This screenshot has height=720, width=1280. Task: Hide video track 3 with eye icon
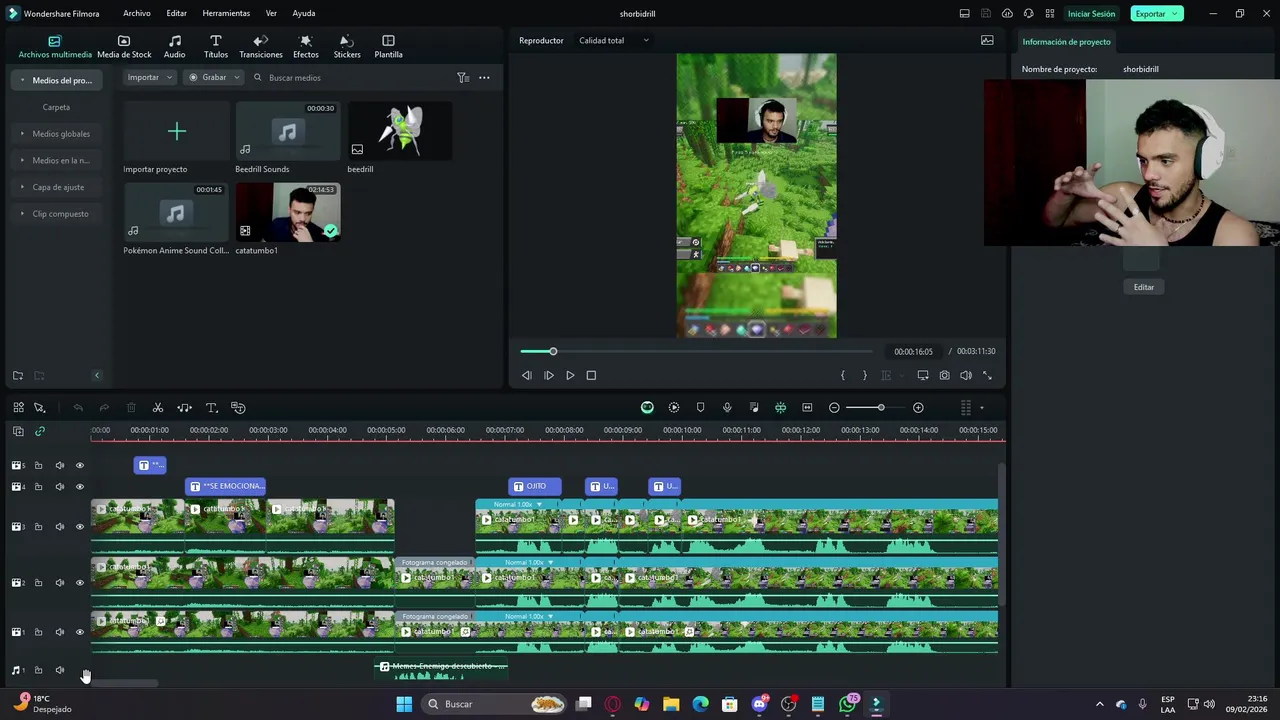click(x=80, y=527)
